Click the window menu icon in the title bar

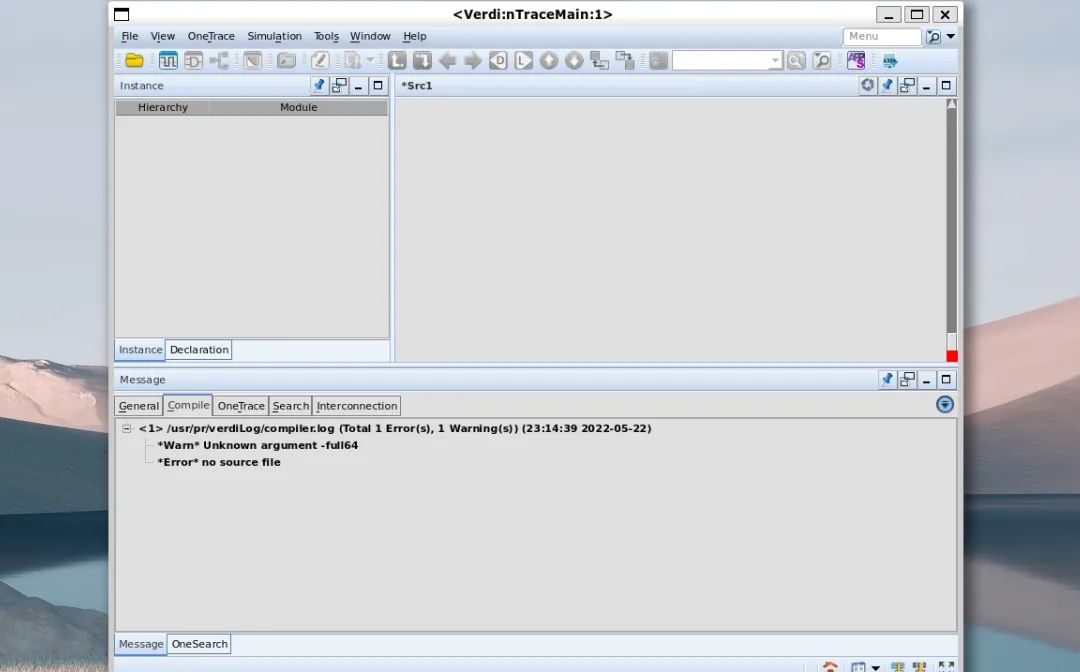(121, 14)
